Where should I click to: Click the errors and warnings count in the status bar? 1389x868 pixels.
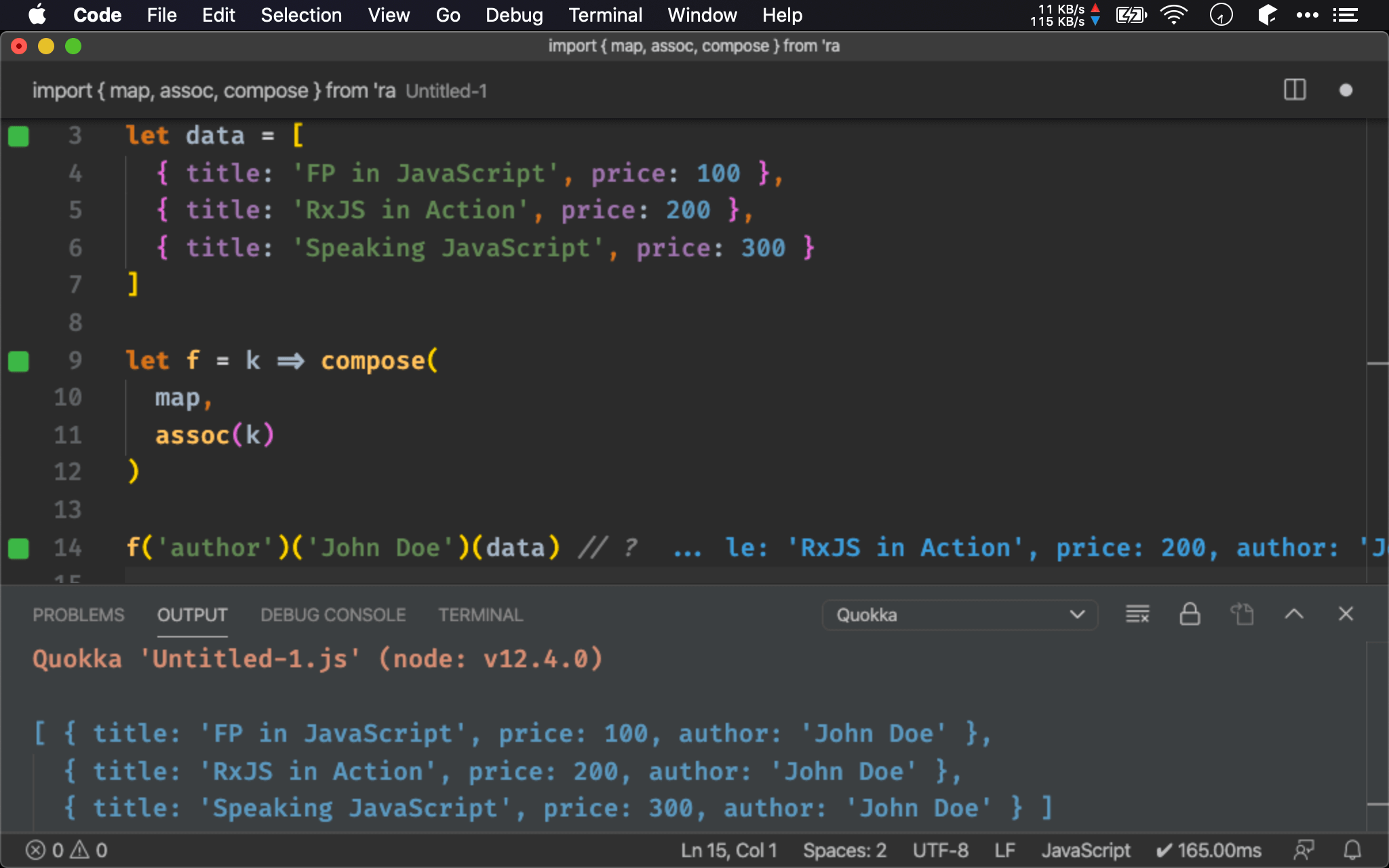pyautogui.click(x=66, y=850)
